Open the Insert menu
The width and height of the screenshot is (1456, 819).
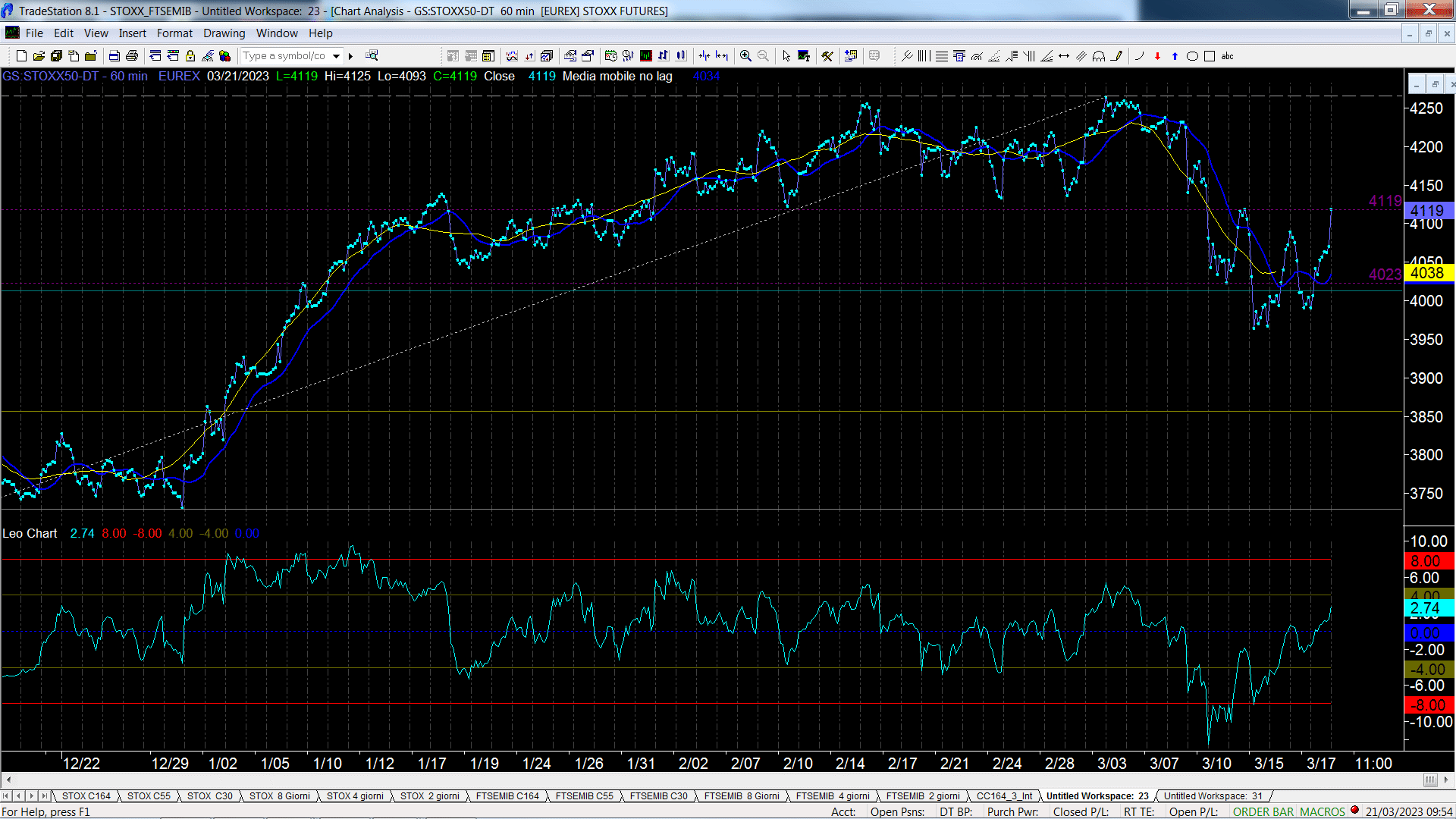132,33
